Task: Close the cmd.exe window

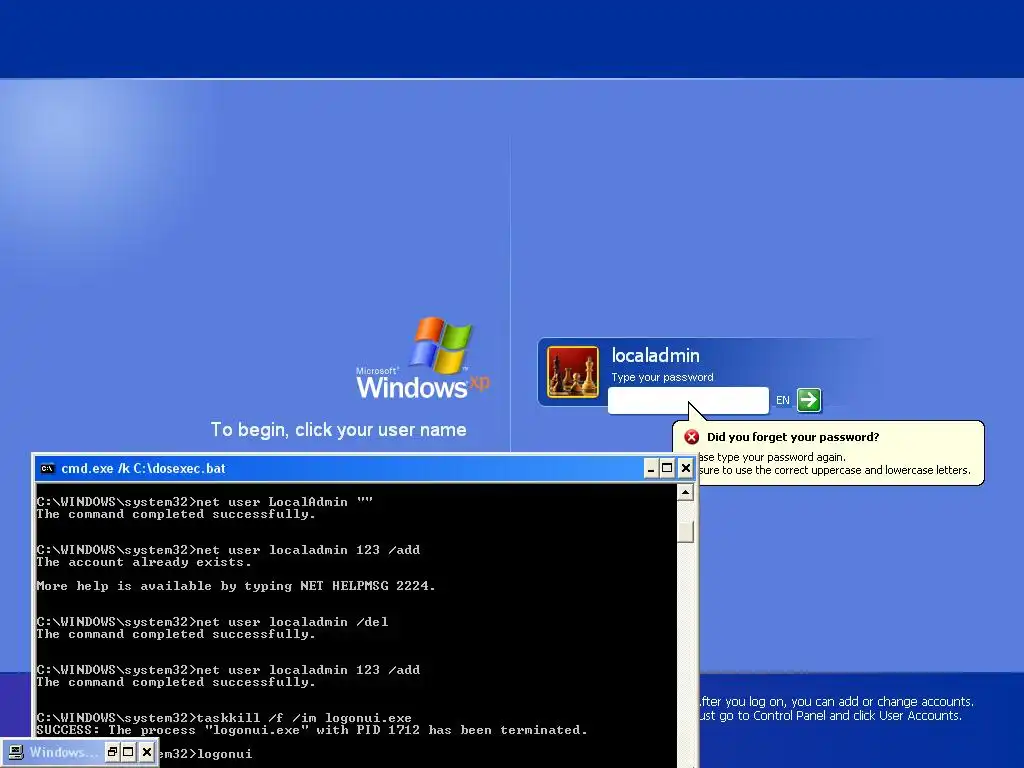Action: [x=685, y=468]
